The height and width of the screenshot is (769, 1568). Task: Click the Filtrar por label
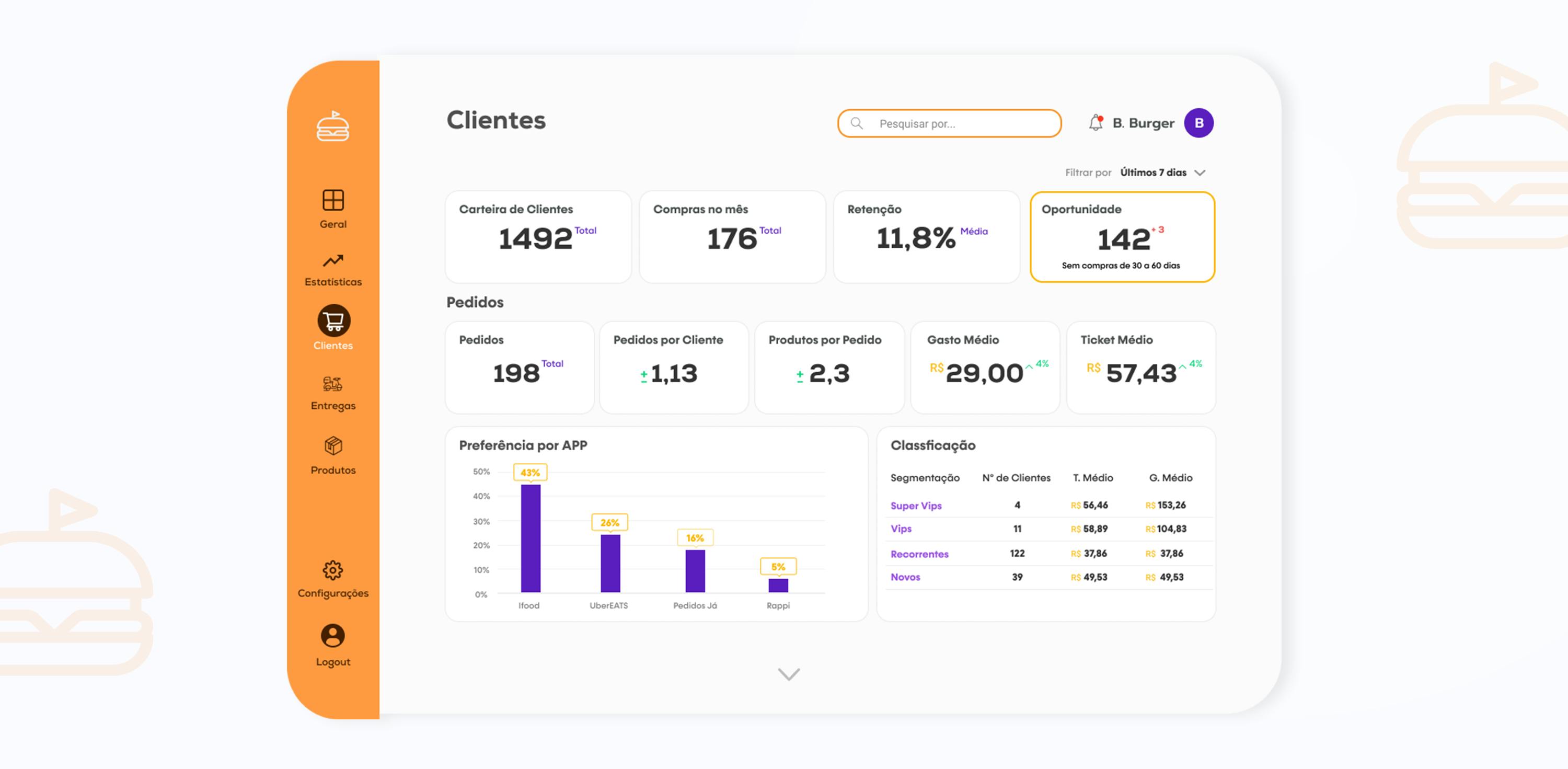pyautogui.click(x=1088, y=173)
